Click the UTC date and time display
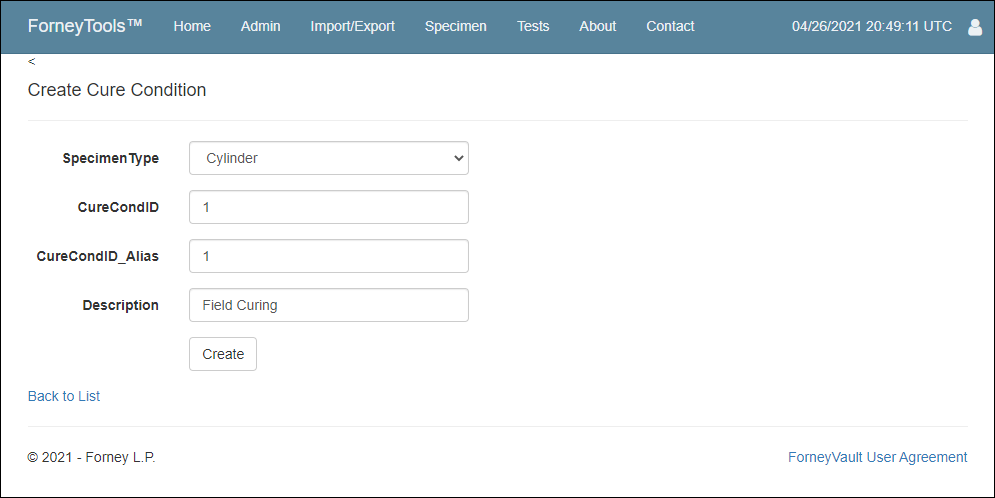 [872, 26]
